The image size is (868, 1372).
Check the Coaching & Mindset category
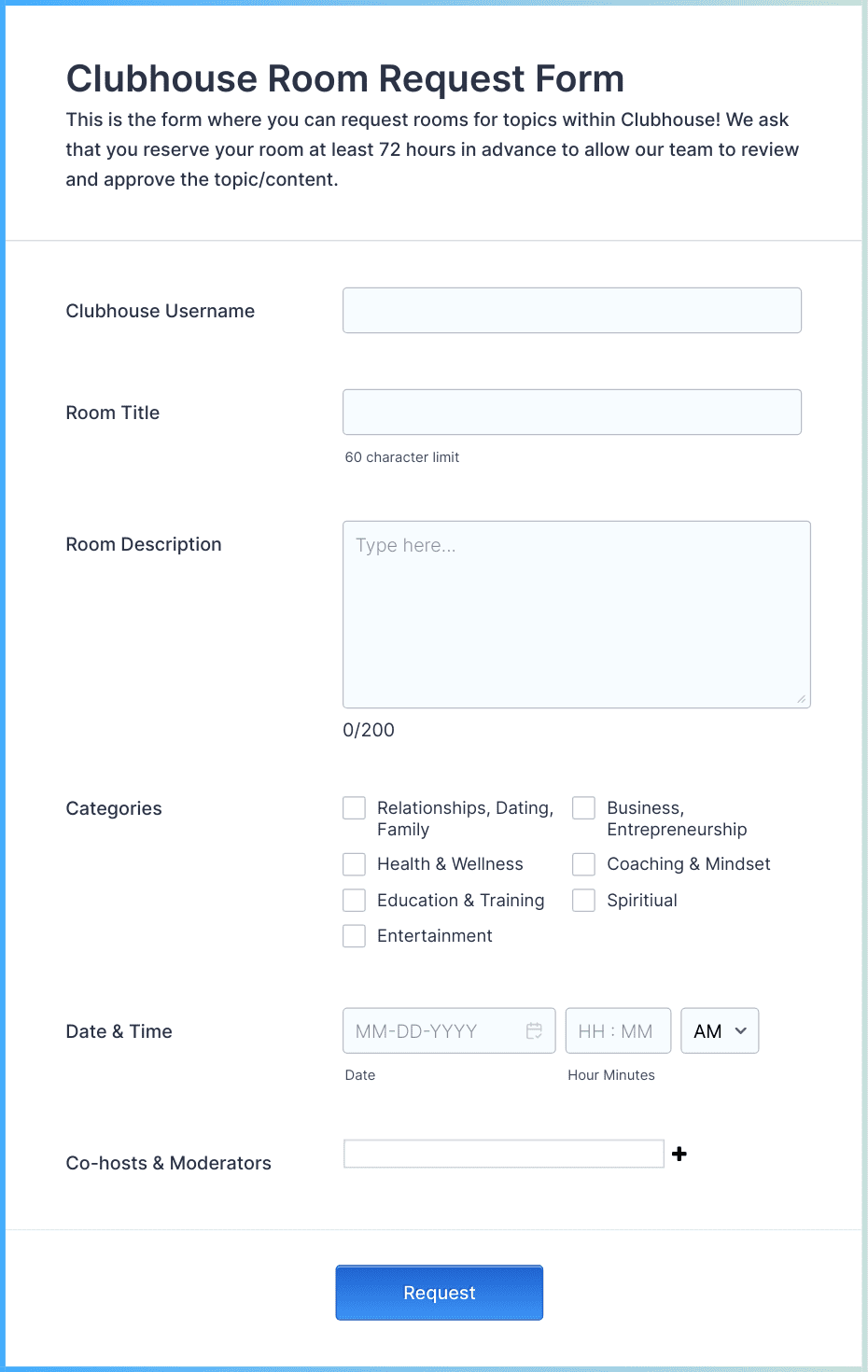pos(583,864)
